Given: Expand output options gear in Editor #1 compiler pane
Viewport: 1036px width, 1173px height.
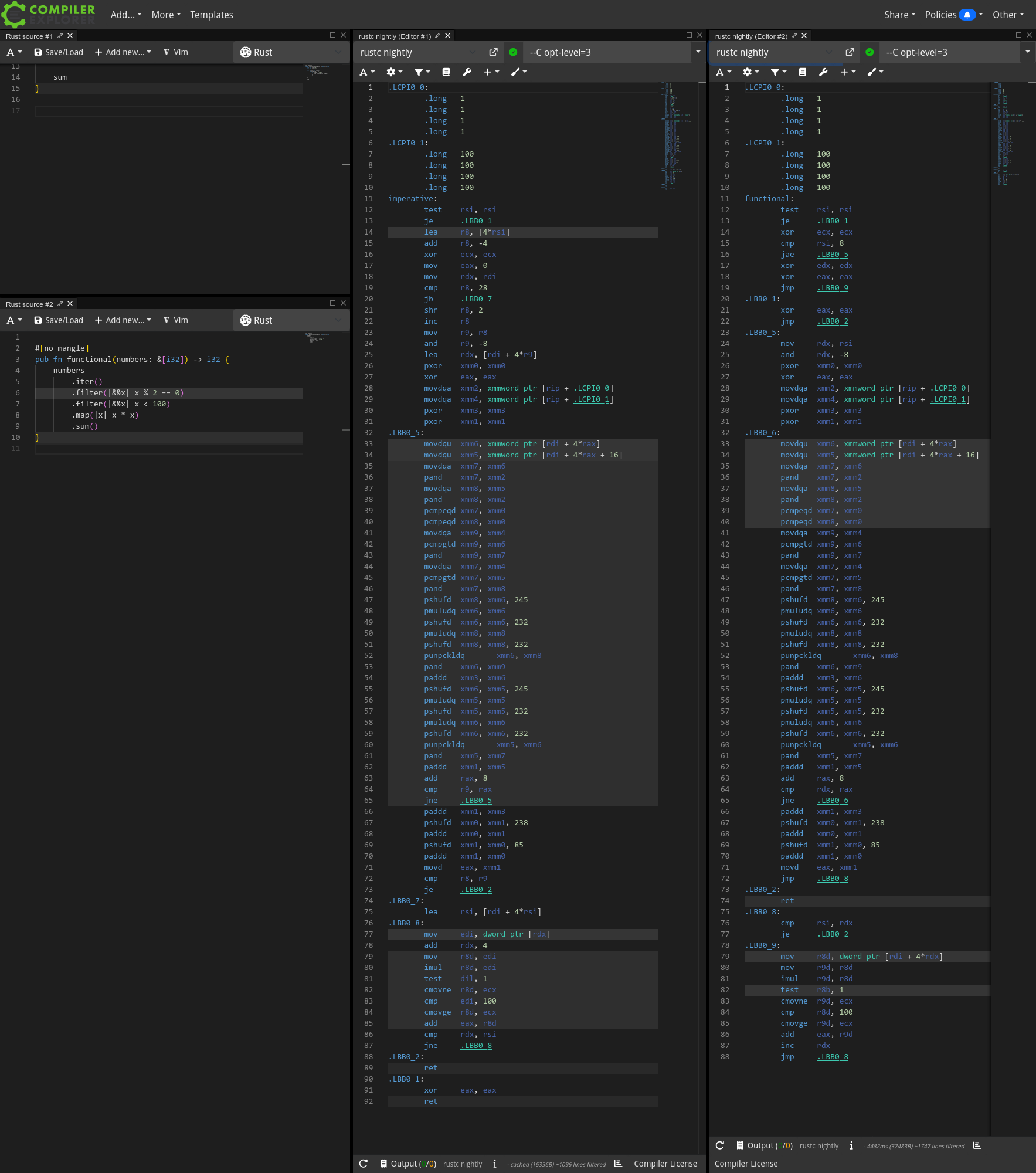Looking at the screenshot, I should pos(394,72).
